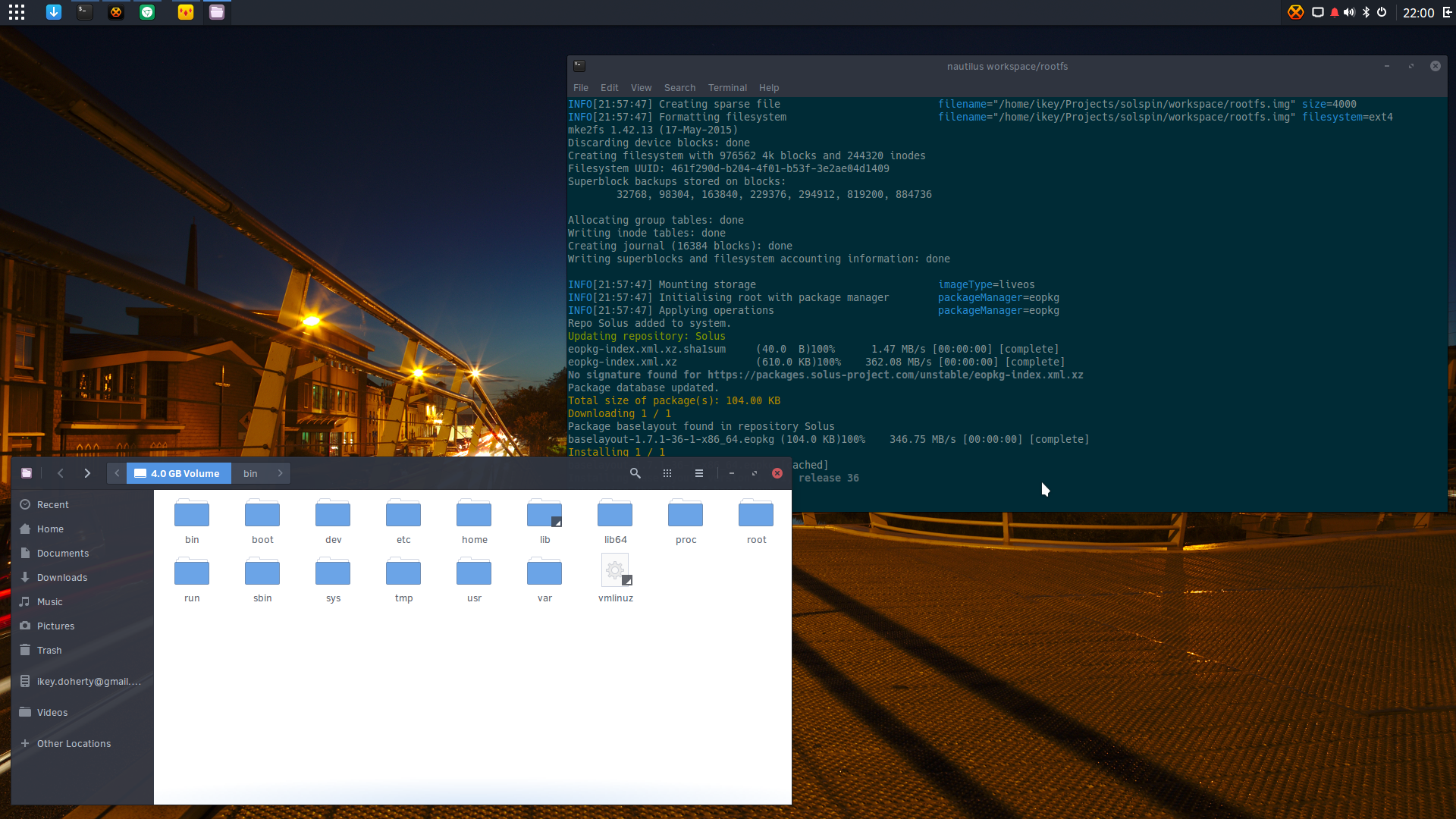Go to Recent in the sidebar
1456x819 pixels.
pyautogui.click(x=82, y=504)
